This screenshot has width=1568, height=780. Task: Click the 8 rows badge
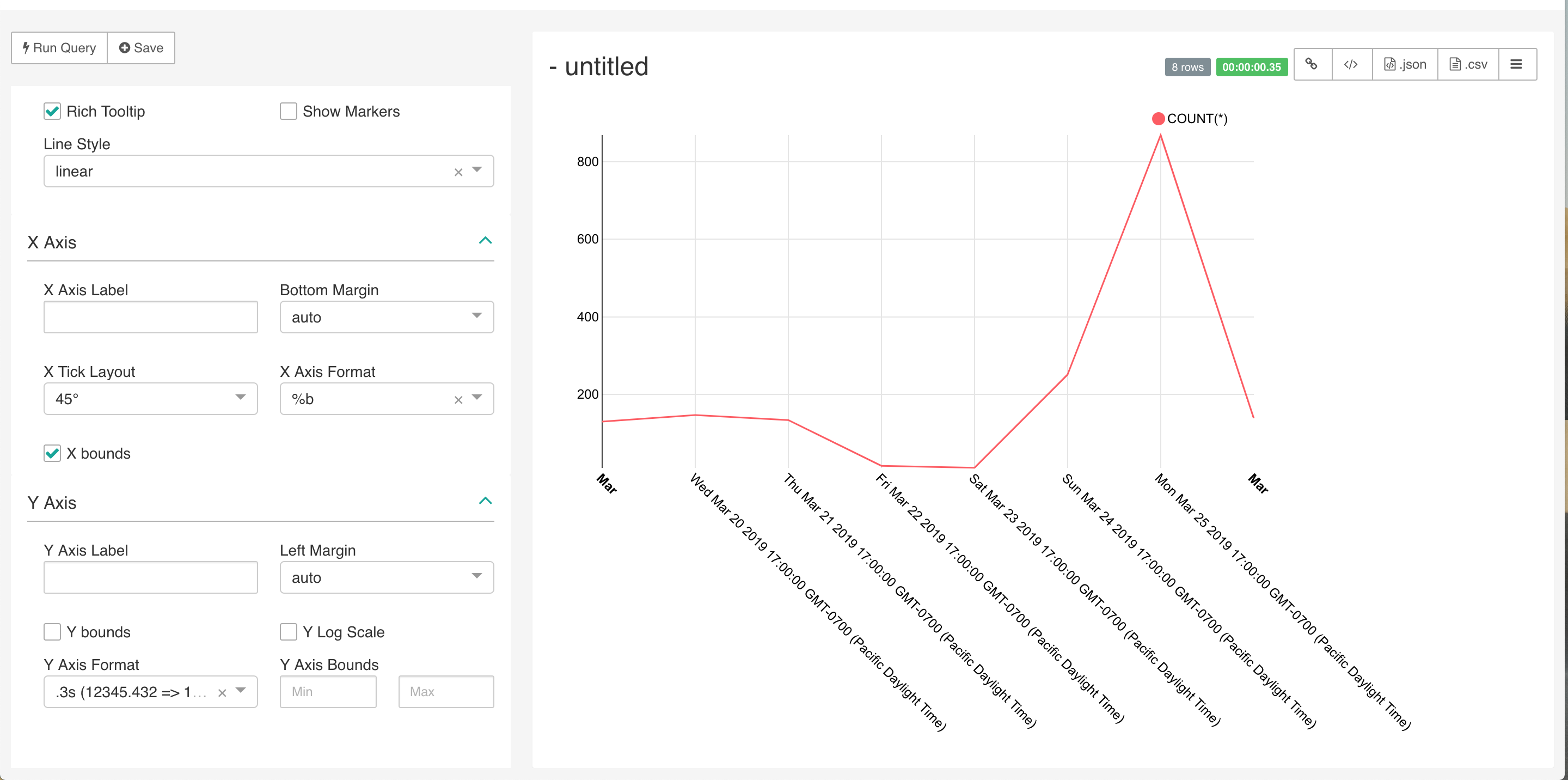point(1187,67)
